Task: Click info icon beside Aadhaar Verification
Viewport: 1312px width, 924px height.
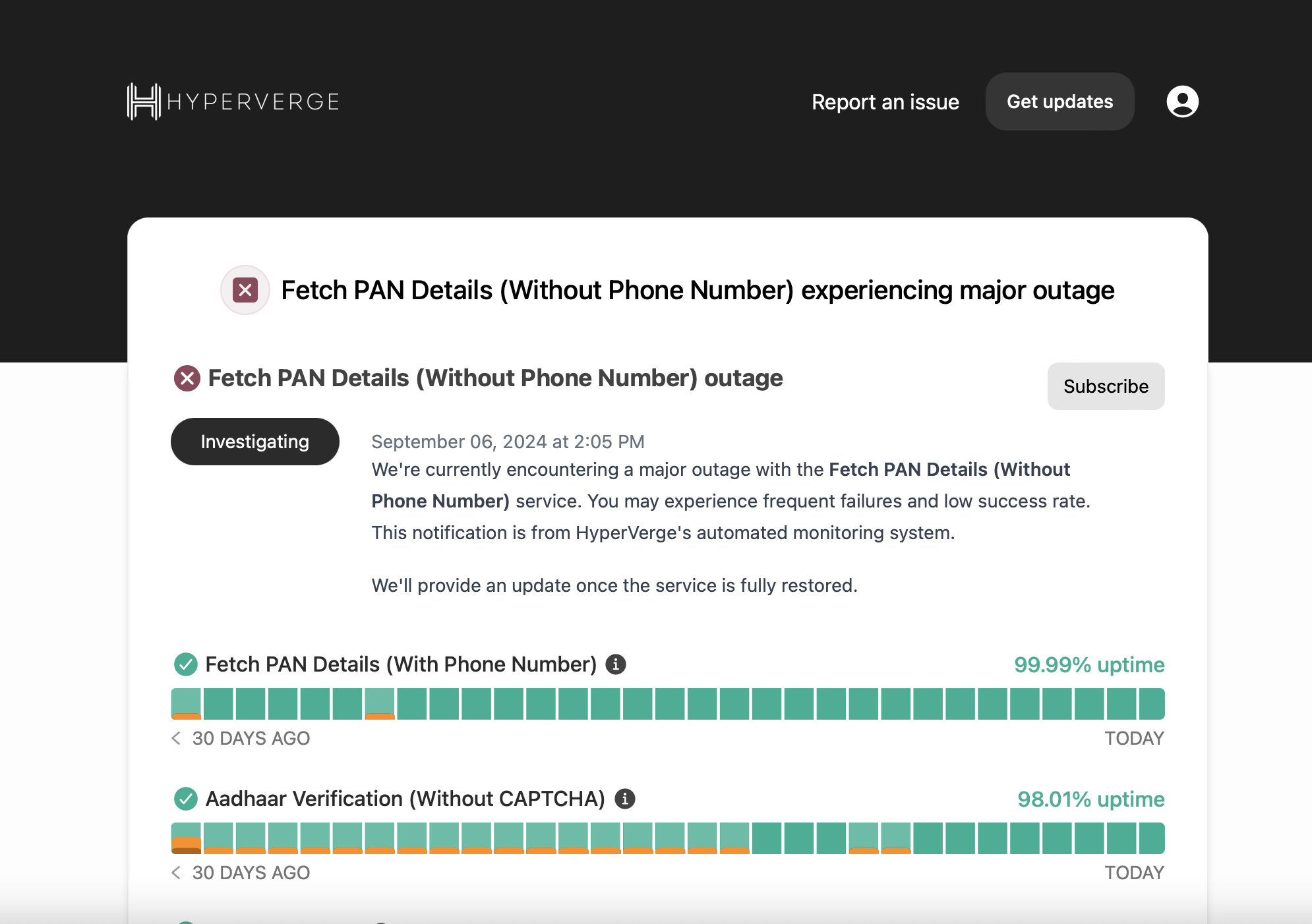Action: coord(624,799)
